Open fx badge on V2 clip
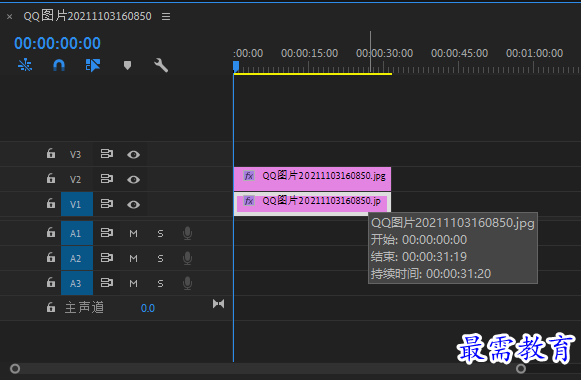 point(249,176)
